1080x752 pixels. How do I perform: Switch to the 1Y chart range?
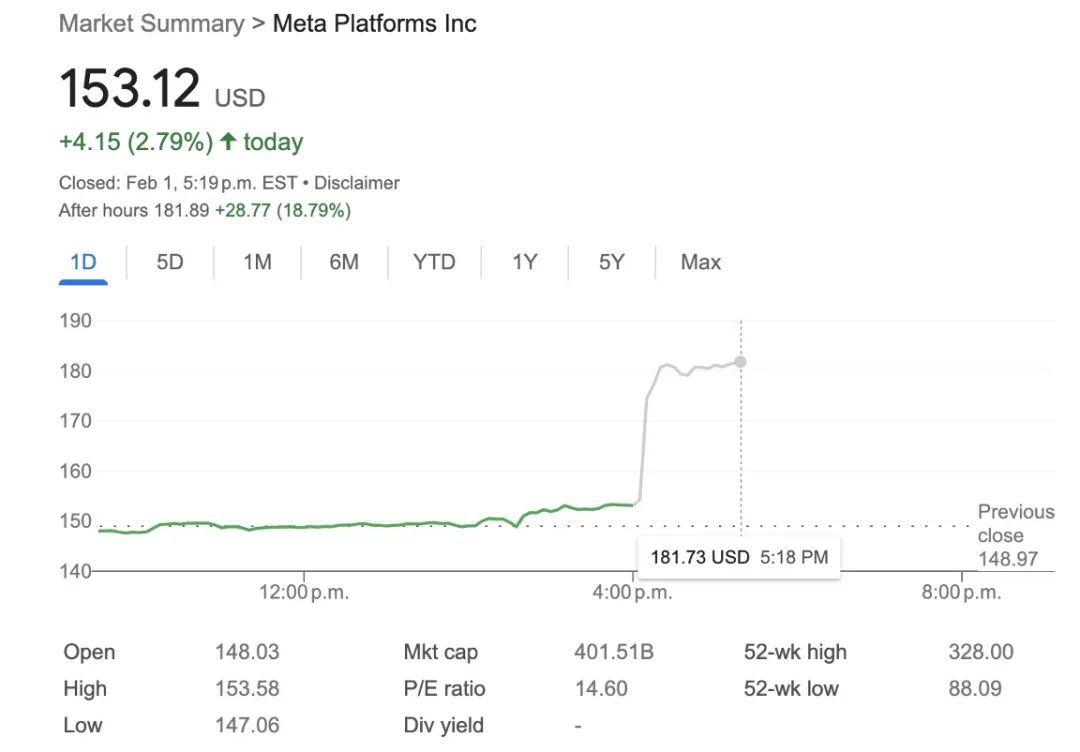[x=523, y=262]
